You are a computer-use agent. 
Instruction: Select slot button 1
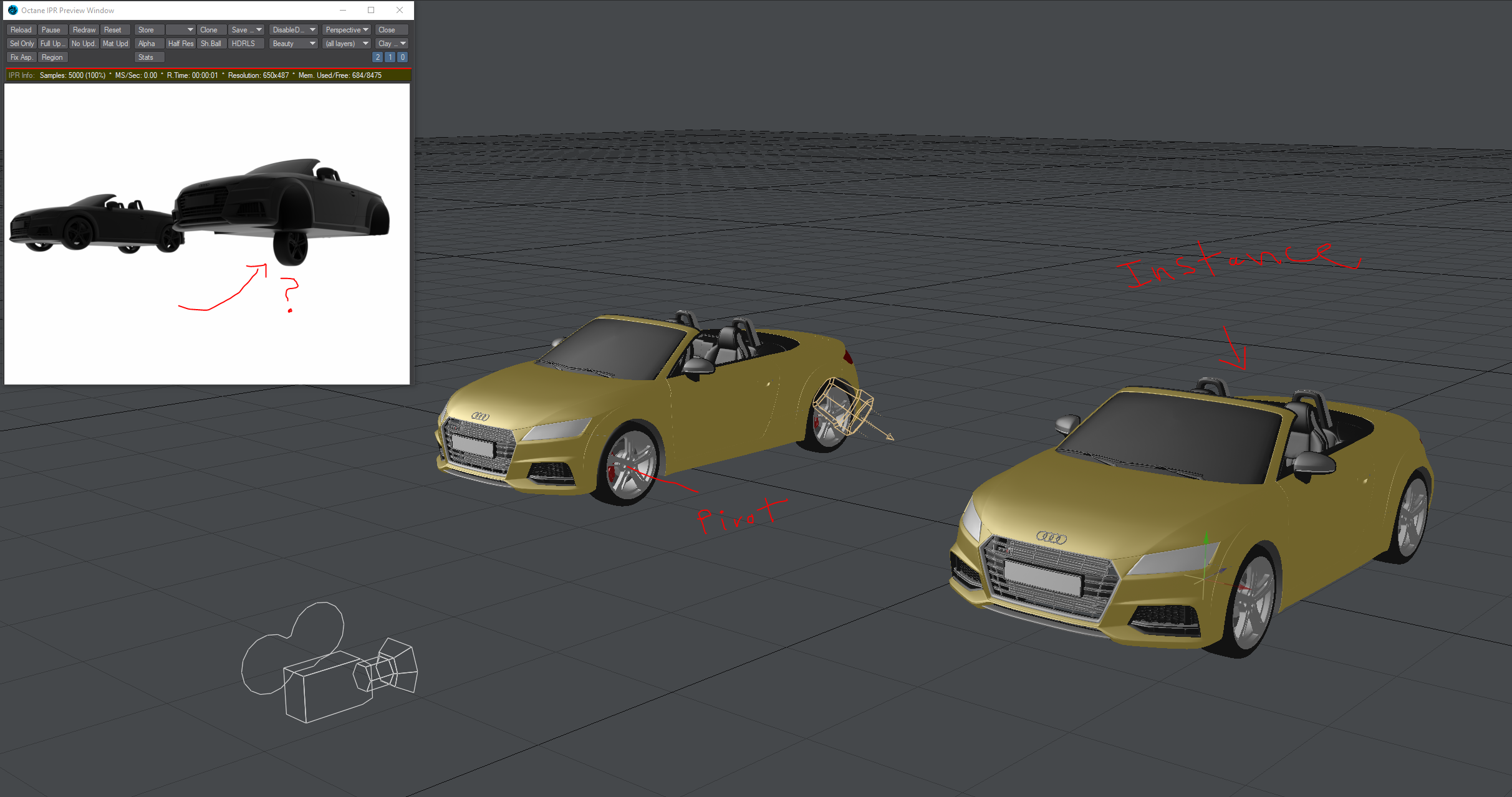click(390, 57)
